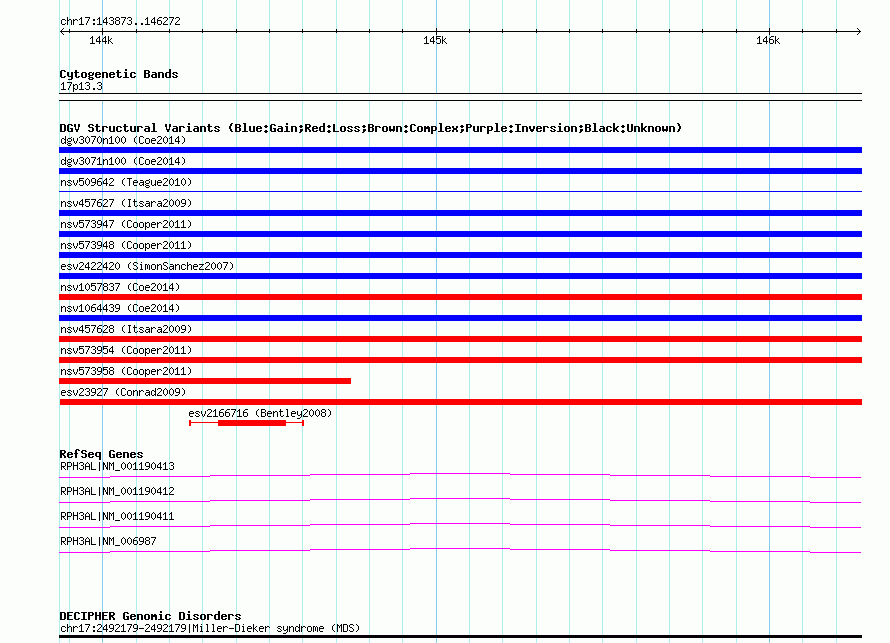Click the blue bar under esv2422420
The image size is (890, 643).
coord(460,276)
